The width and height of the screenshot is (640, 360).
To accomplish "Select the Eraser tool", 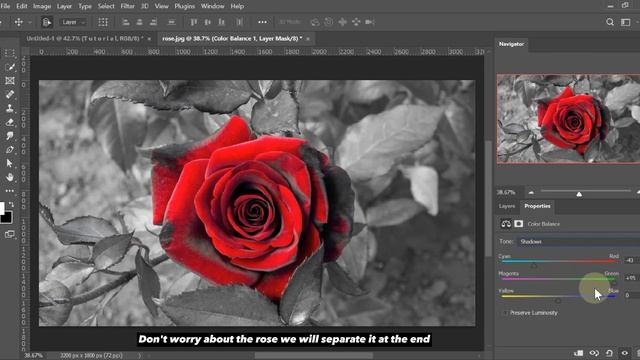I will click(x=10, y=122).
